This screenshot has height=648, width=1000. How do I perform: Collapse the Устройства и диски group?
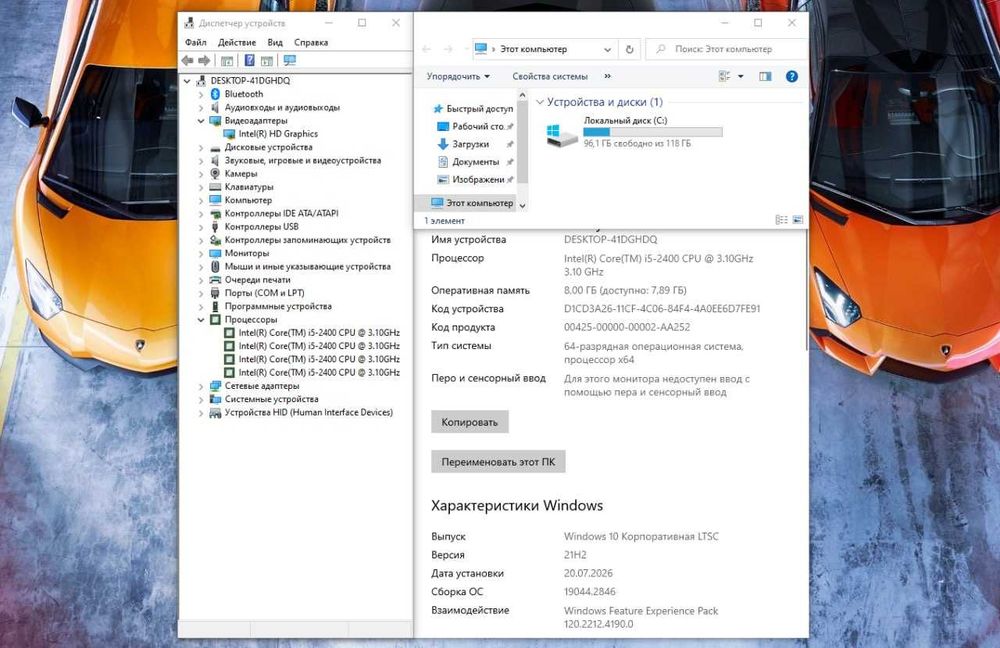[540, 102]
